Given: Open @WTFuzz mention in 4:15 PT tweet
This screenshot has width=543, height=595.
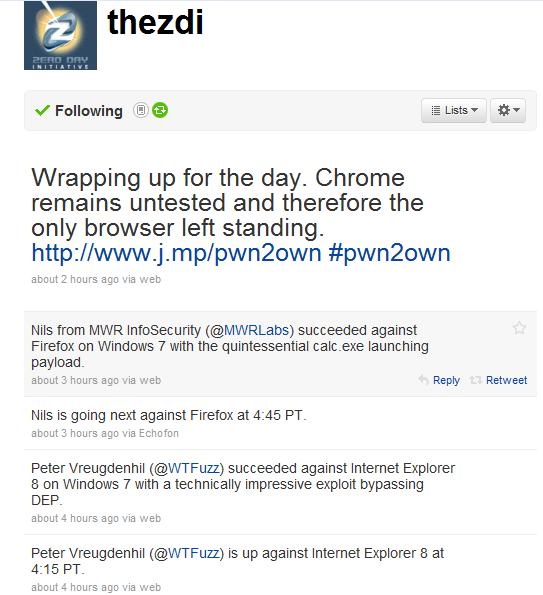Looking at the screenshot, I should tap(187, 554).
